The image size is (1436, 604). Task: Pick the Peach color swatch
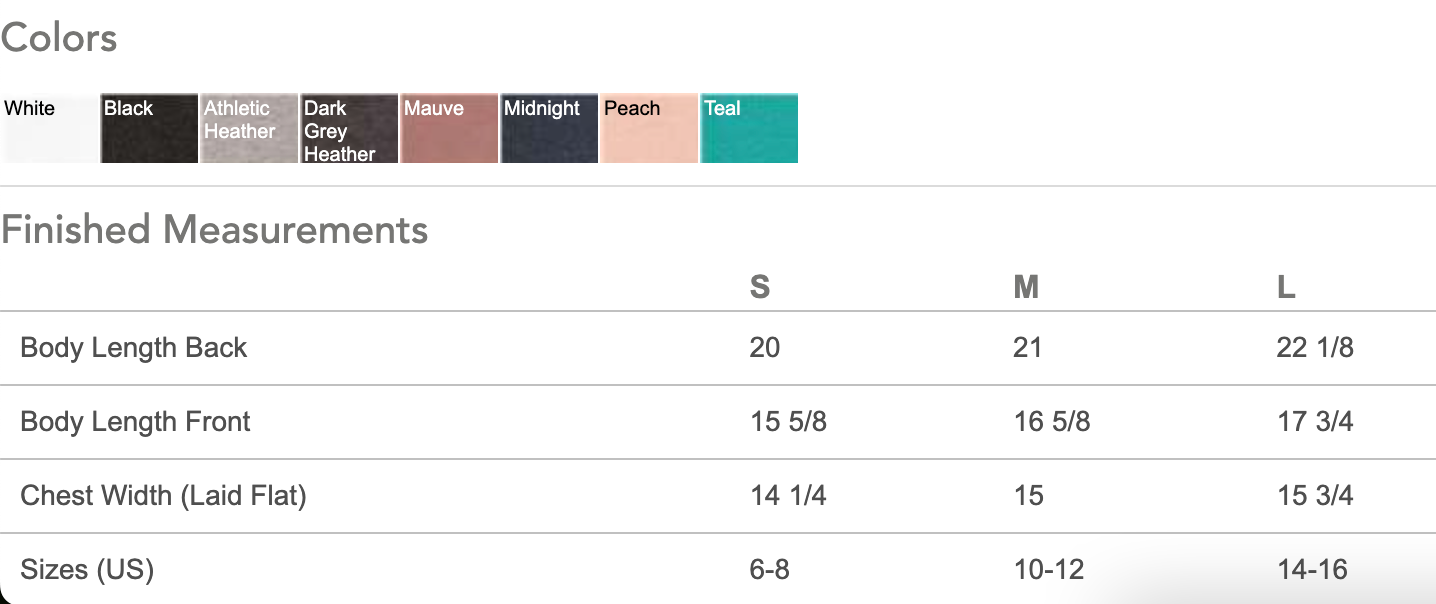point(650,128)
